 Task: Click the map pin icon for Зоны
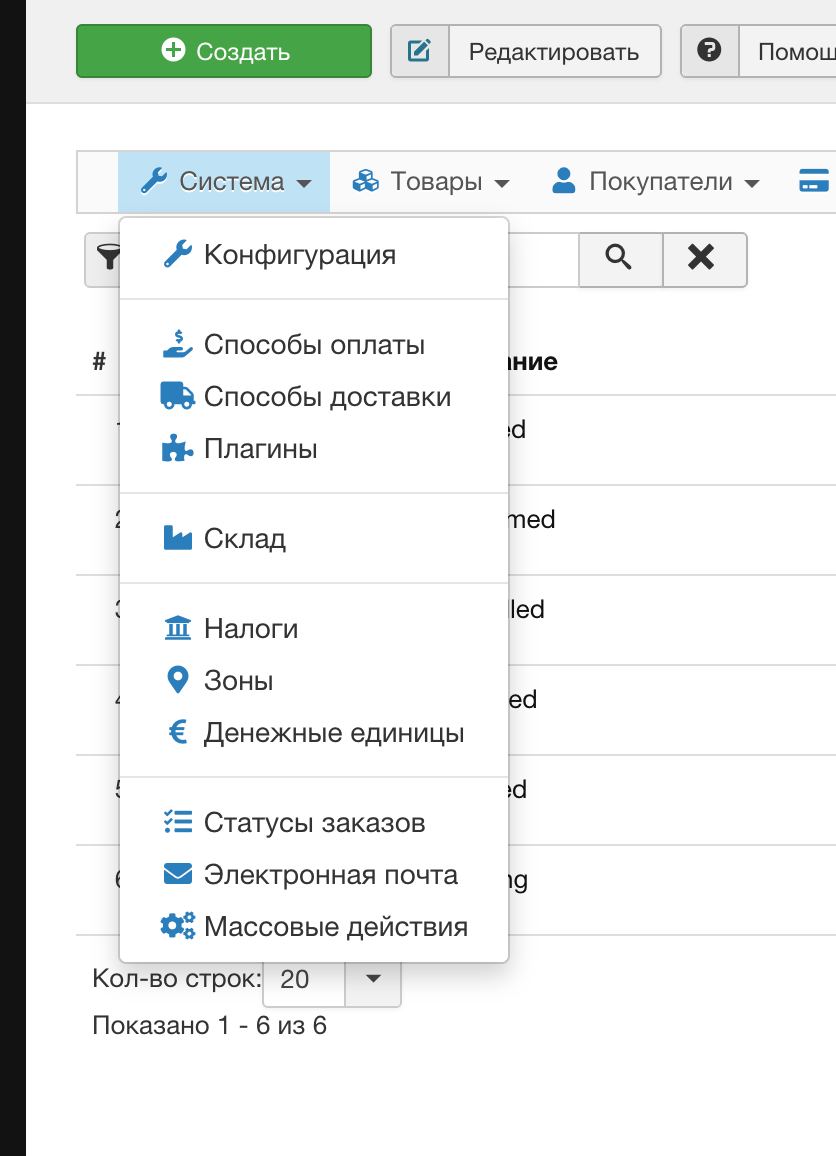click(x=177, y=681)
